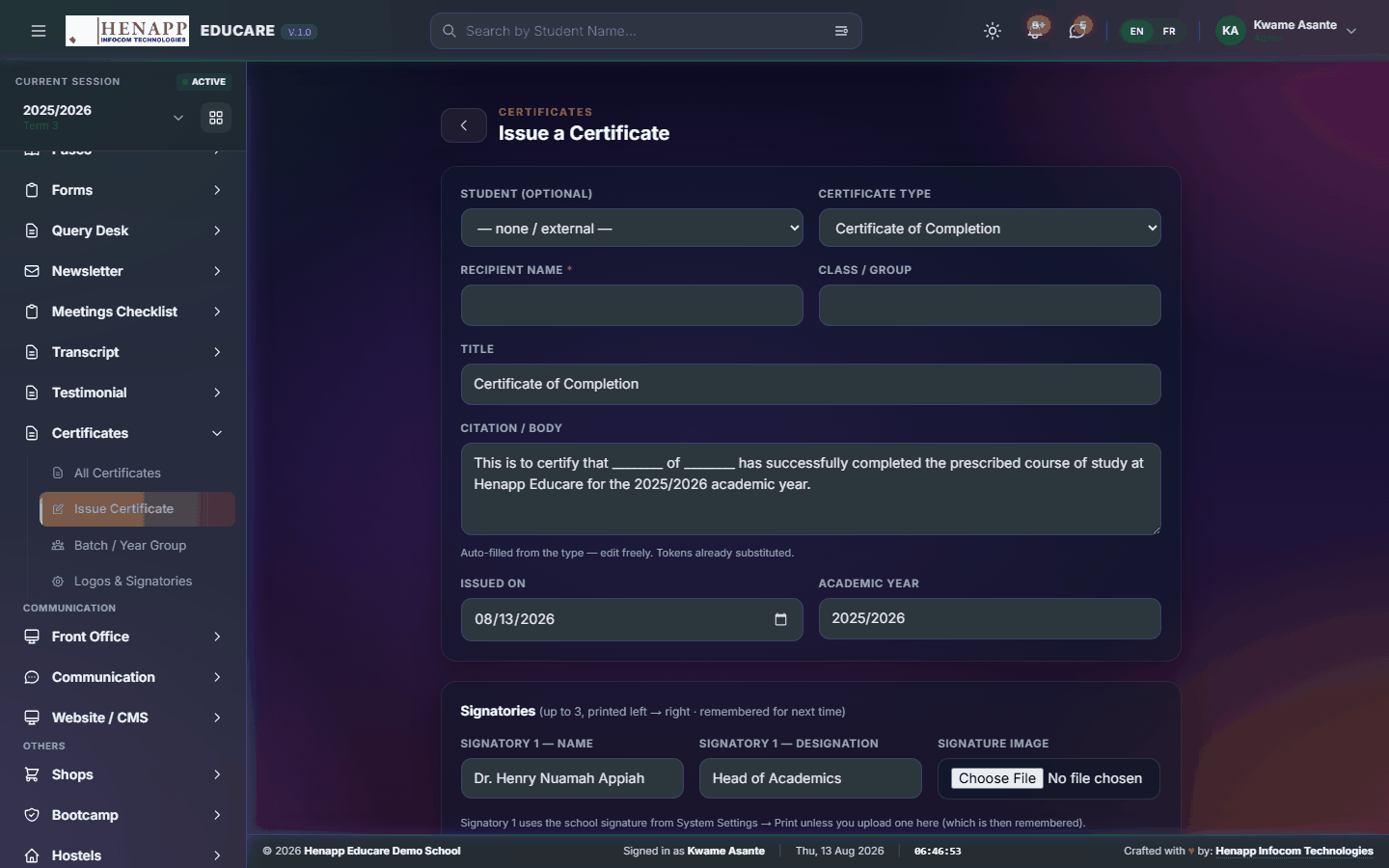Click the Choose File button
Image resolution: width=1389 pixels, height=868 pixels.
(x=997, y=778)
